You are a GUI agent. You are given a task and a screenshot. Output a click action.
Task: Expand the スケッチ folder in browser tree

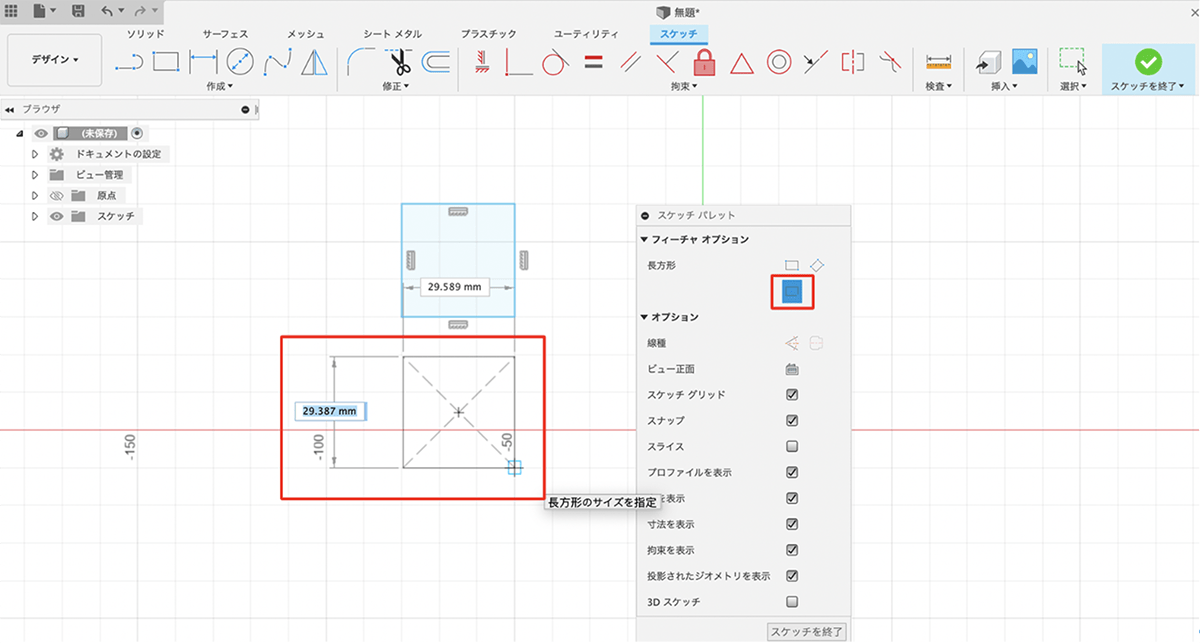[x=35, y=216]
